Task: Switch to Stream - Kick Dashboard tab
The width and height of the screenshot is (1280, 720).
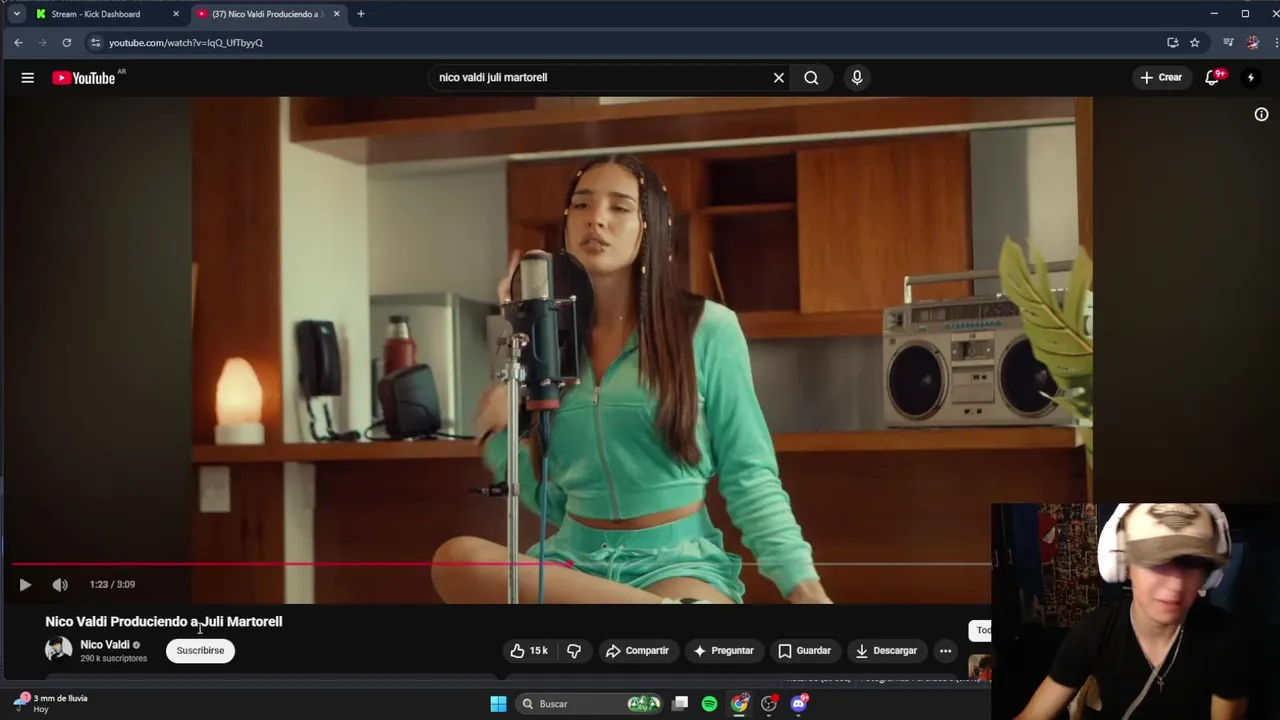Action: (105, 14)
